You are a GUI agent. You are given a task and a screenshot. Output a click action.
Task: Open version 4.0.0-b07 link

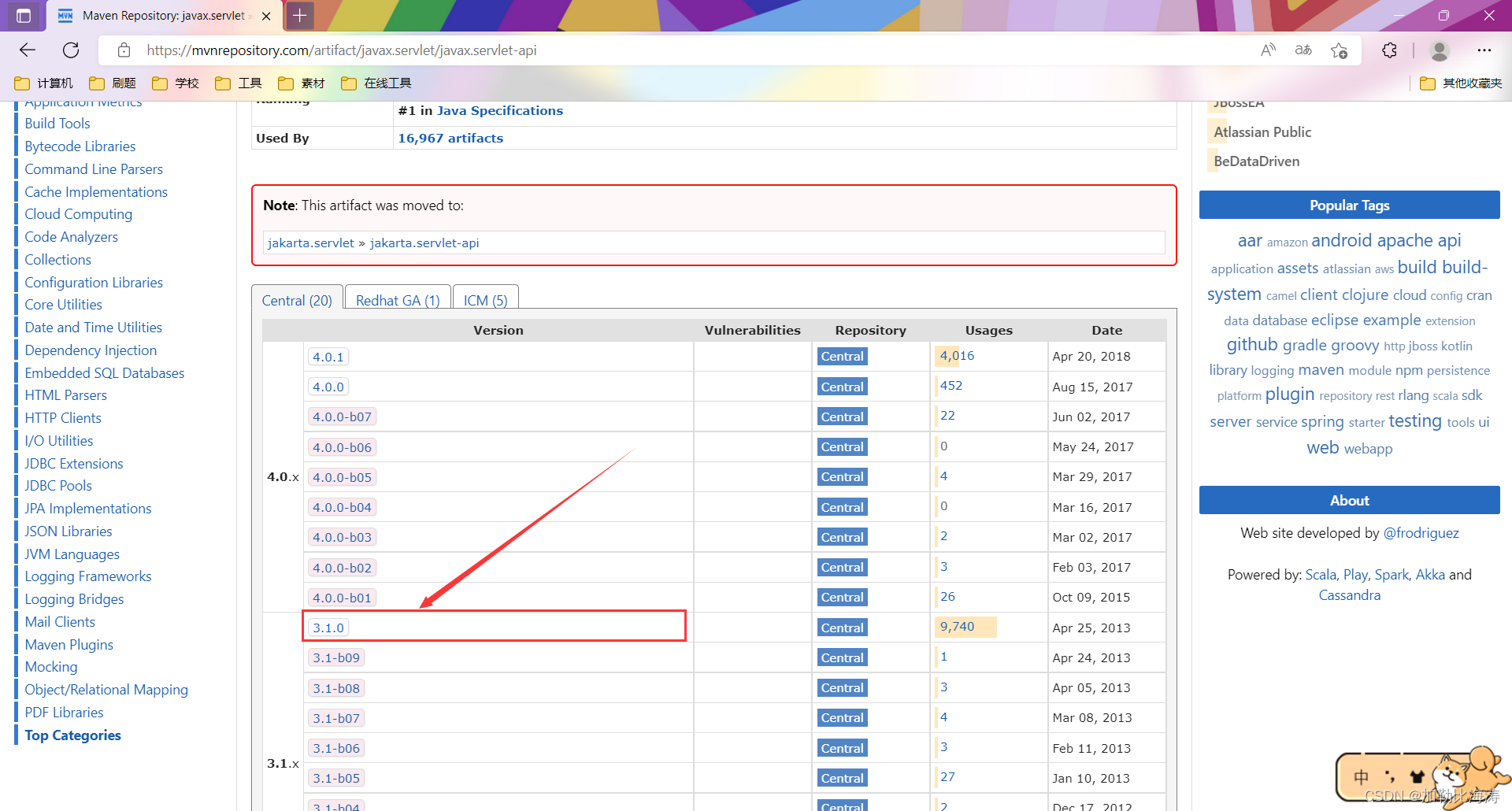coord(342,417)
